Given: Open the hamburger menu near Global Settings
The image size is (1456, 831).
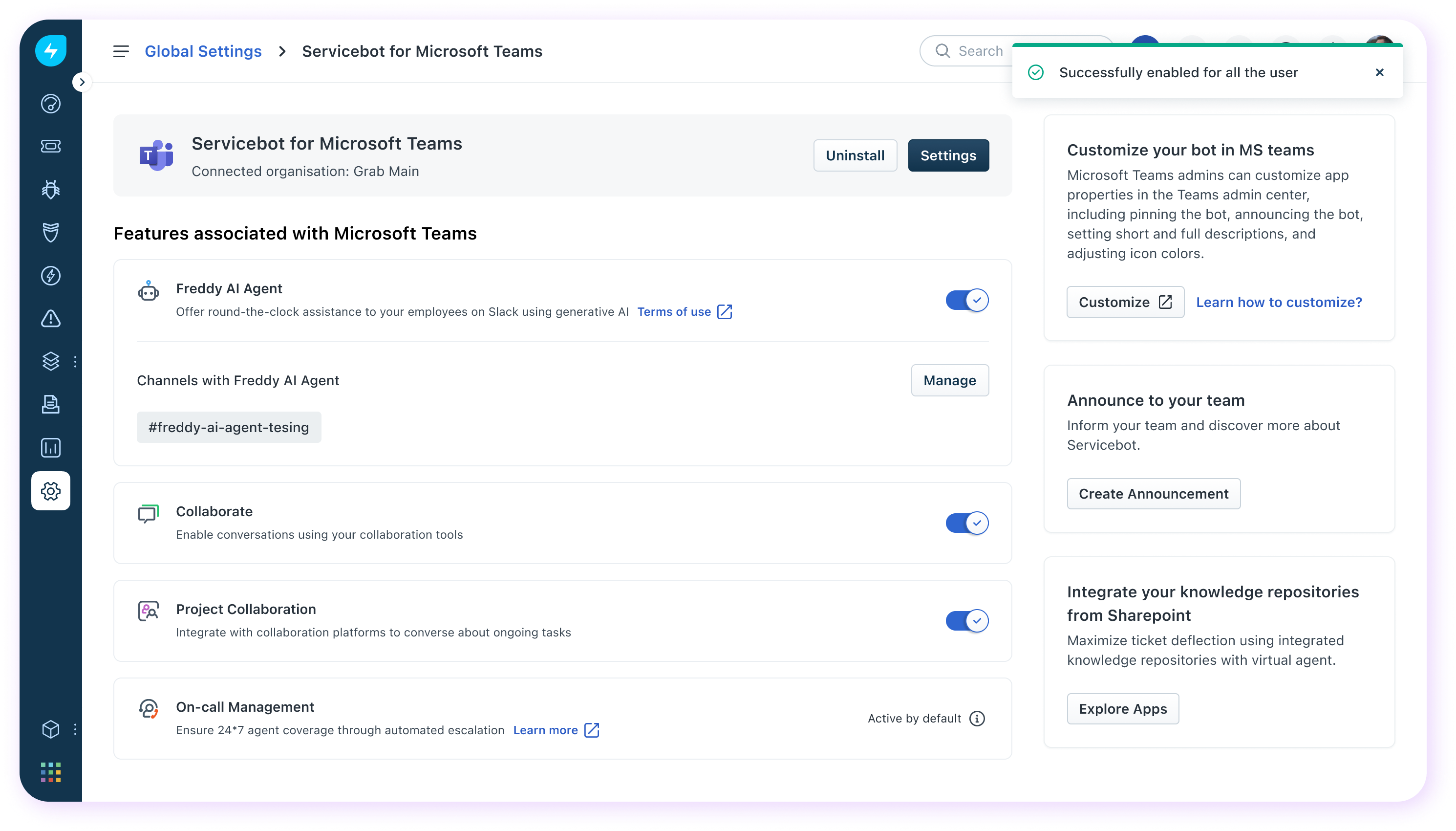Looking at the screenshot, I should pyautogui.click(x=121, y=51).
